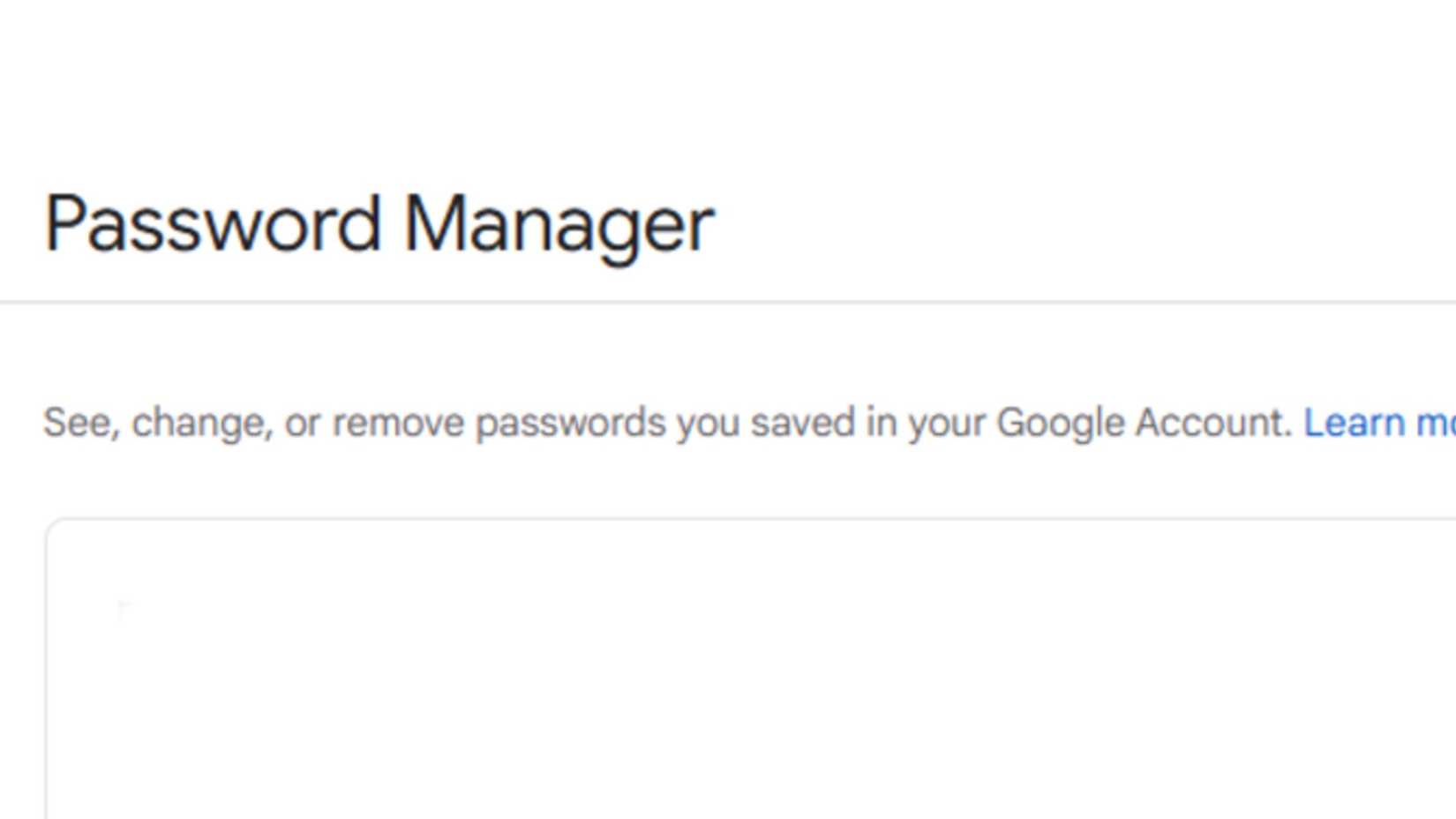Click the card's rounded top border

click(x=706, y=521)
